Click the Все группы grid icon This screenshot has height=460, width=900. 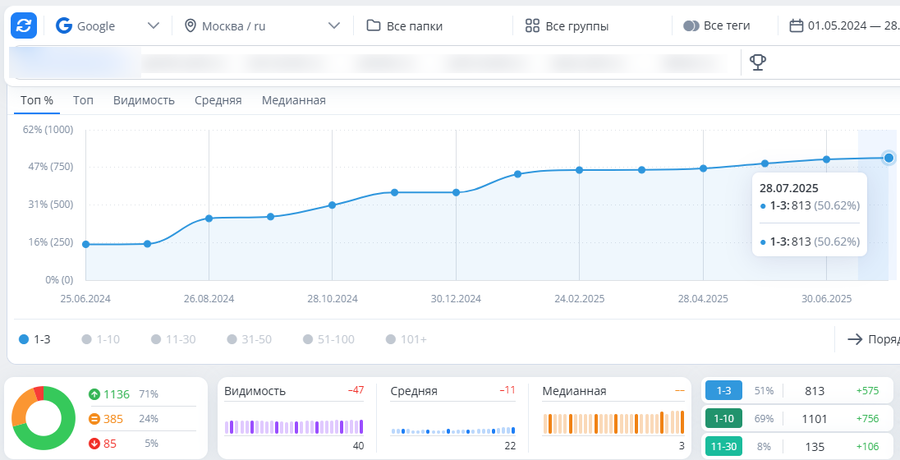click(532, 26)
